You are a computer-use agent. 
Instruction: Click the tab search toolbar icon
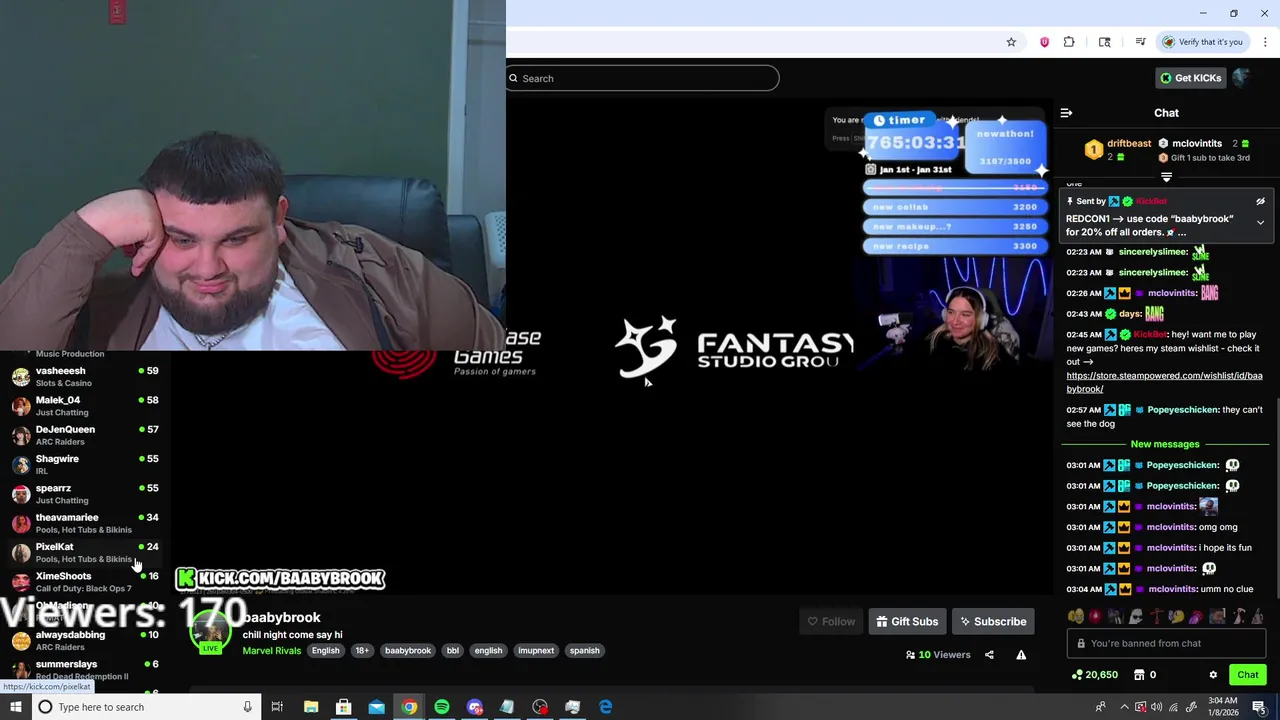(x=1104, y=42)
